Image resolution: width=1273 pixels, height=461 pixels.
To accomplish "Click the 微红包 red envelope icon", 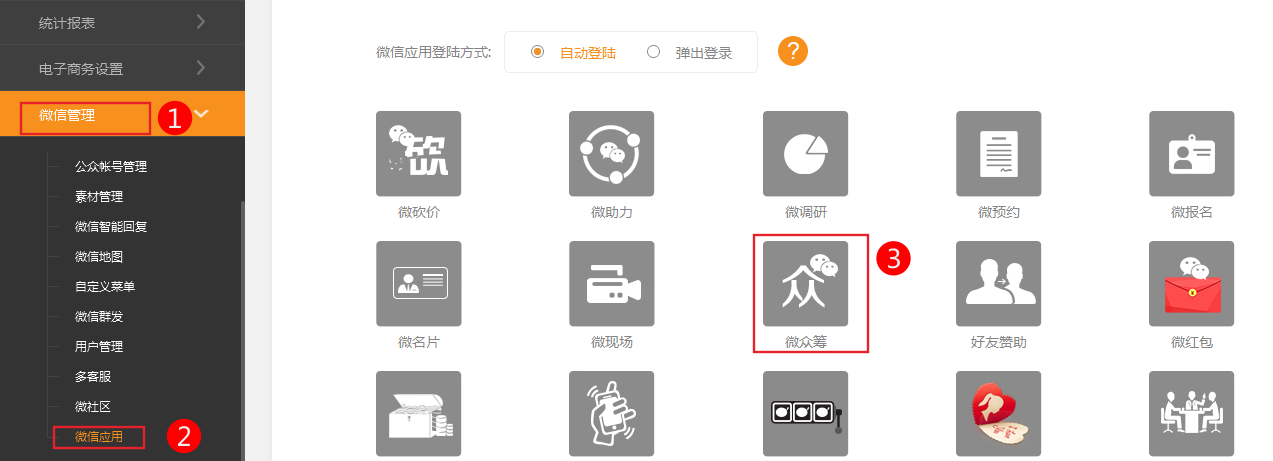I will (1191, 283).
